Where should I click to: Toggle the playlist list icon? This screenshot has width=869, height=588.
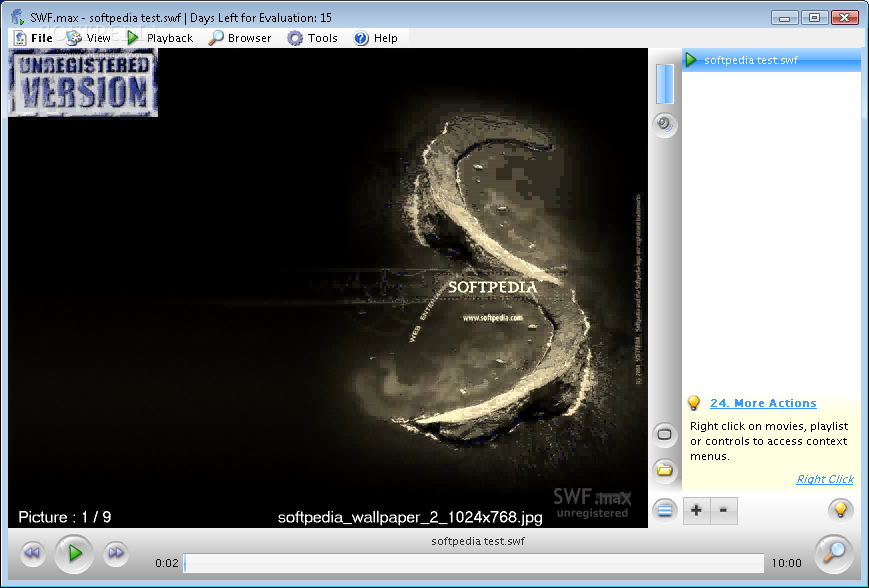(x=664, y=510)
